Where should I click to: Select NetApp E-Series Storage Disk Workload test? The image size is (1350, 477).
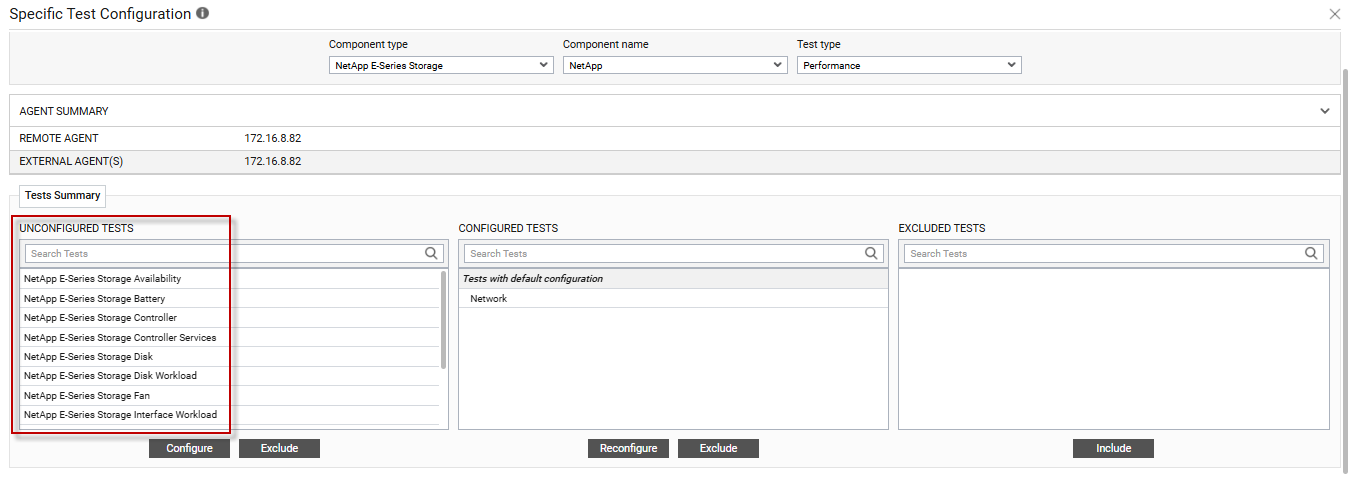click(229, 376)
